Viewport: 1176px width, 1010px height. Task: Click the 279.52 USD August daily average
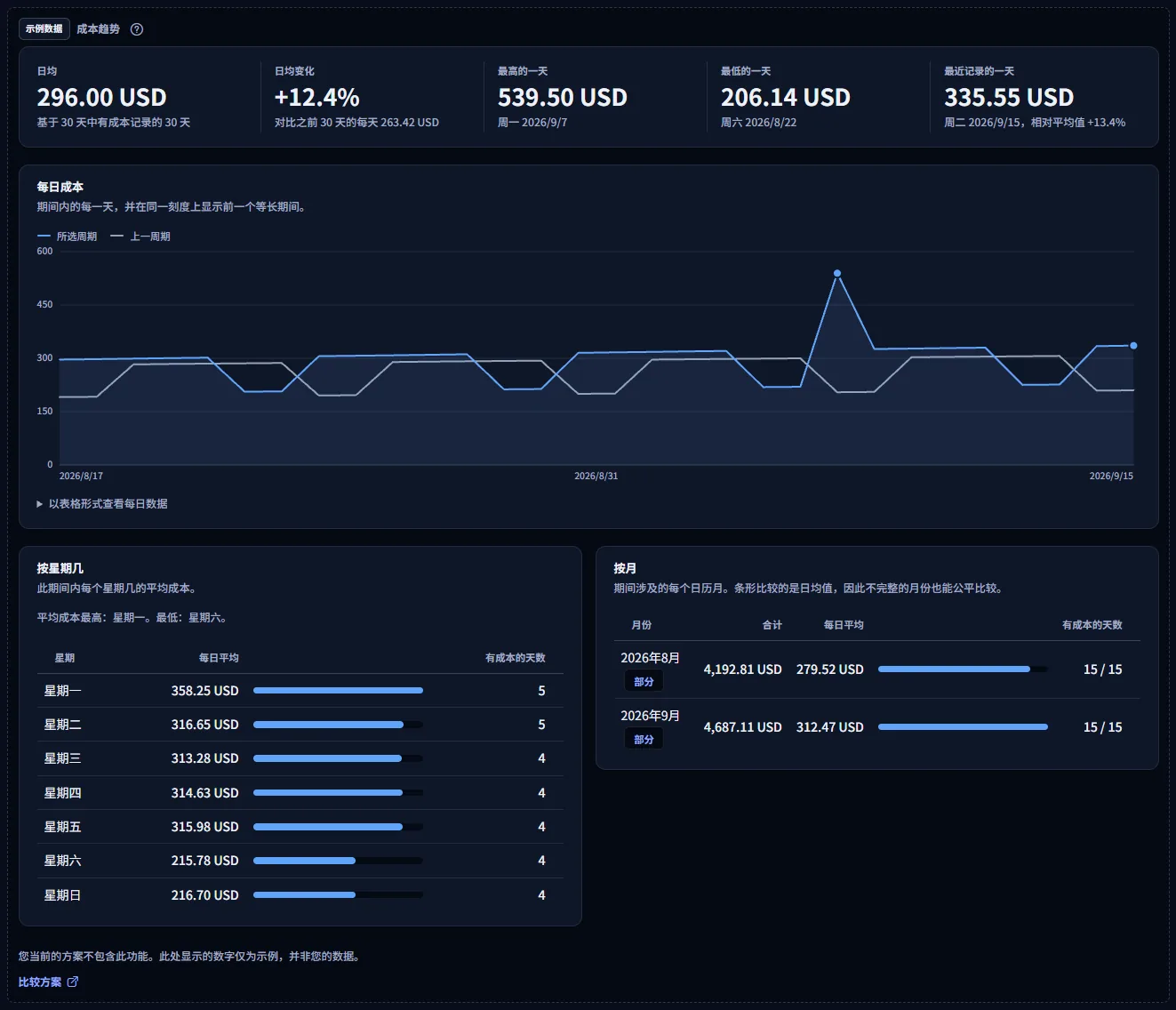[830, 669]
